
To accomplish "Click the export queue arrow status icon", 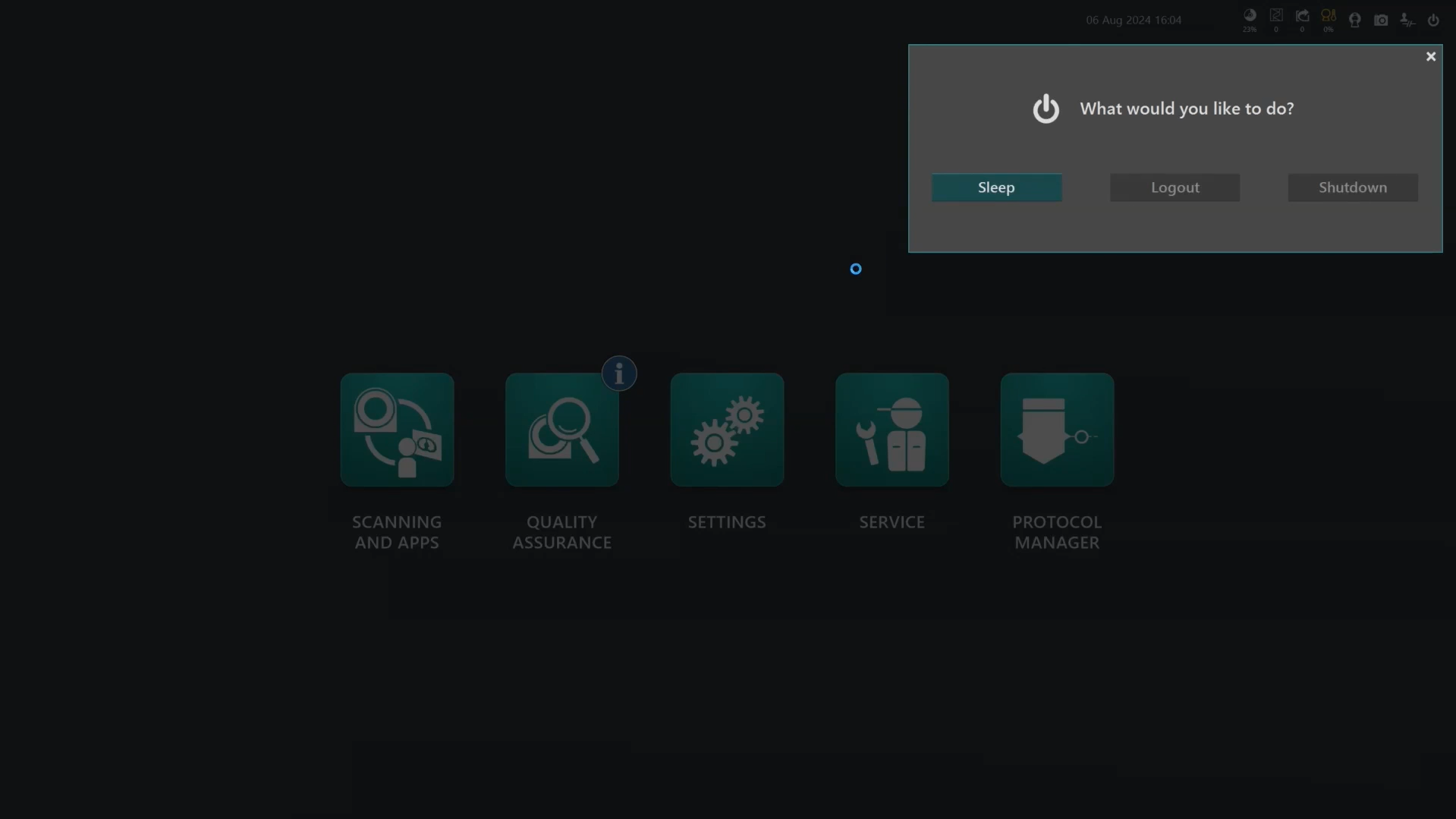I will click(x=1303, y=20).
